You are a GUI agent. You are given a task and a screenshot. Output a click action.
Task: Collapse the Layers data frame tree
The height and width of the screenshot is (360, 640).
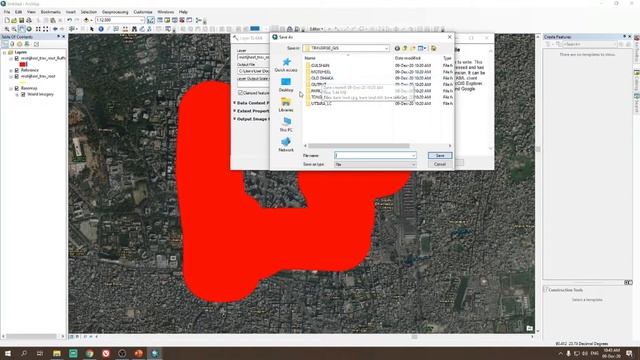4,52
